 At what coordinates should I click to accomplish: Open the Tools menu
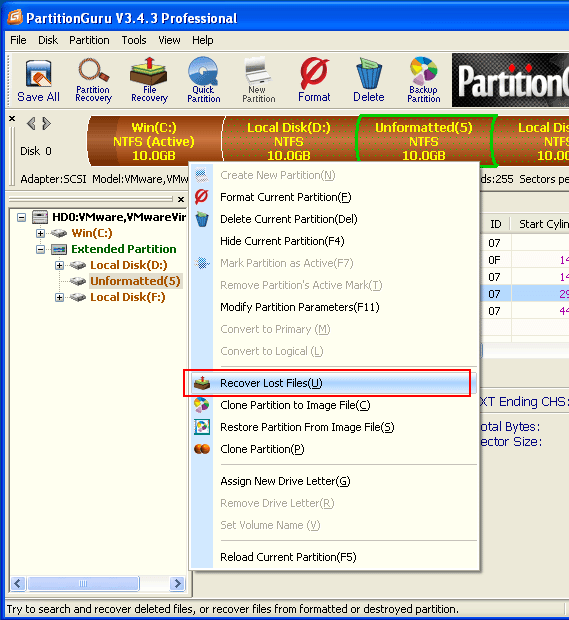[134, 40]
